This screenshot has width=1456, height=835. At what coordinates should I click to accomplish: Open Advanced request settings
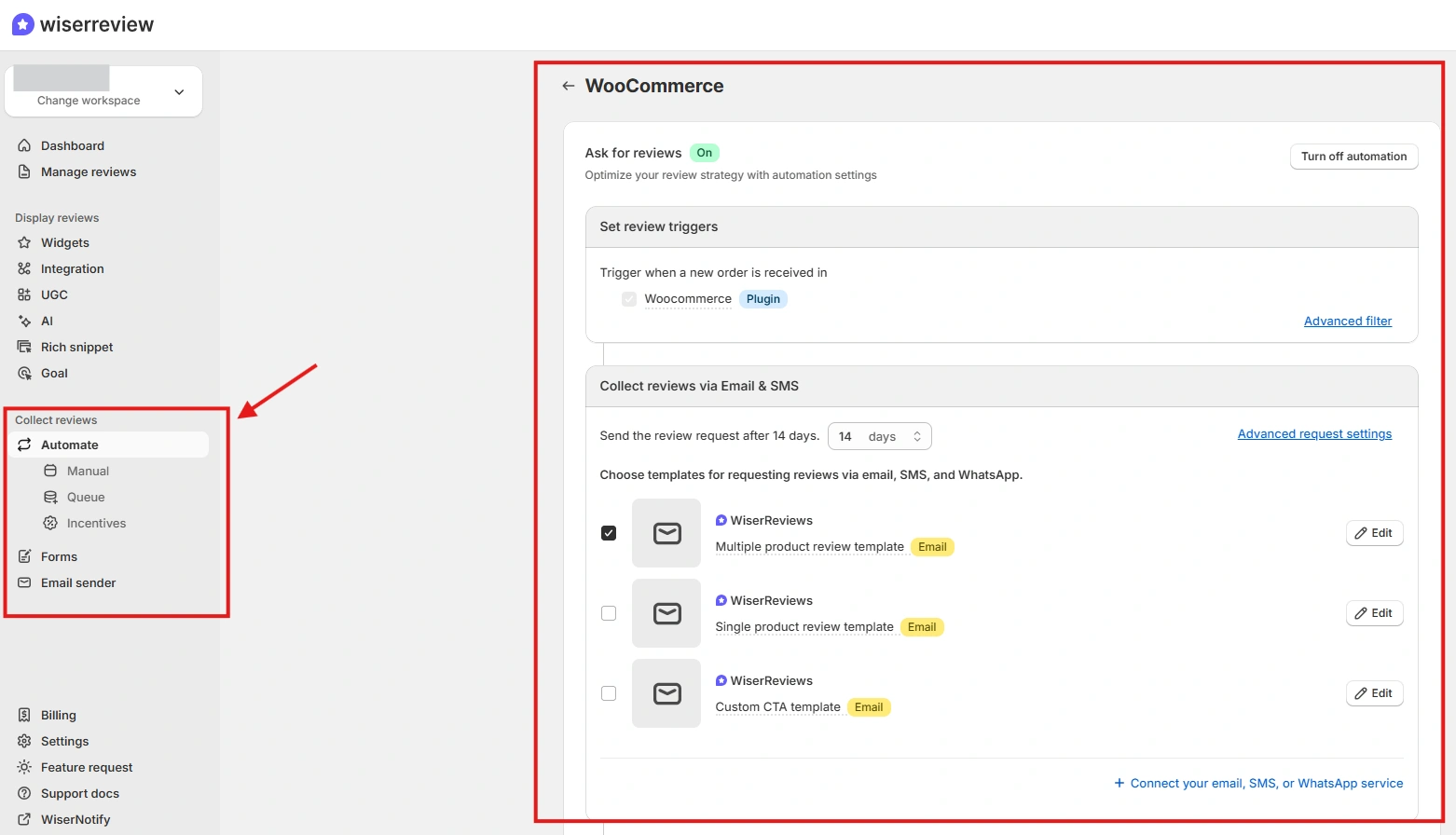pyautogui.click(x=1314, y=433)
